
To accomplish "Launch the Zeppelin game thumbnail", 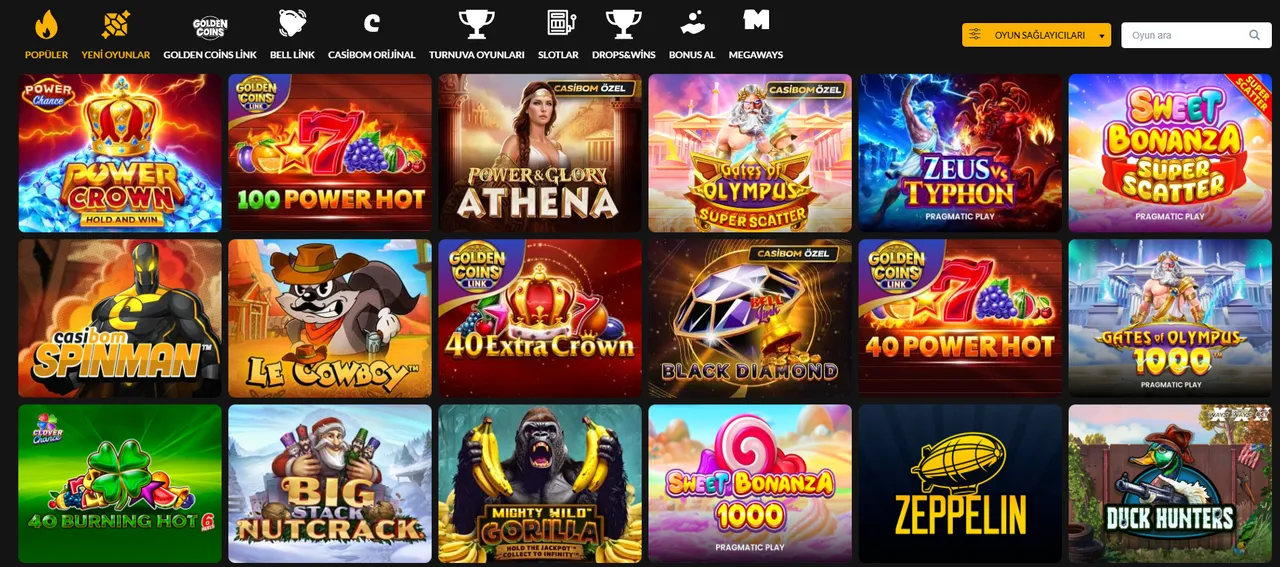I will (960, 484).
